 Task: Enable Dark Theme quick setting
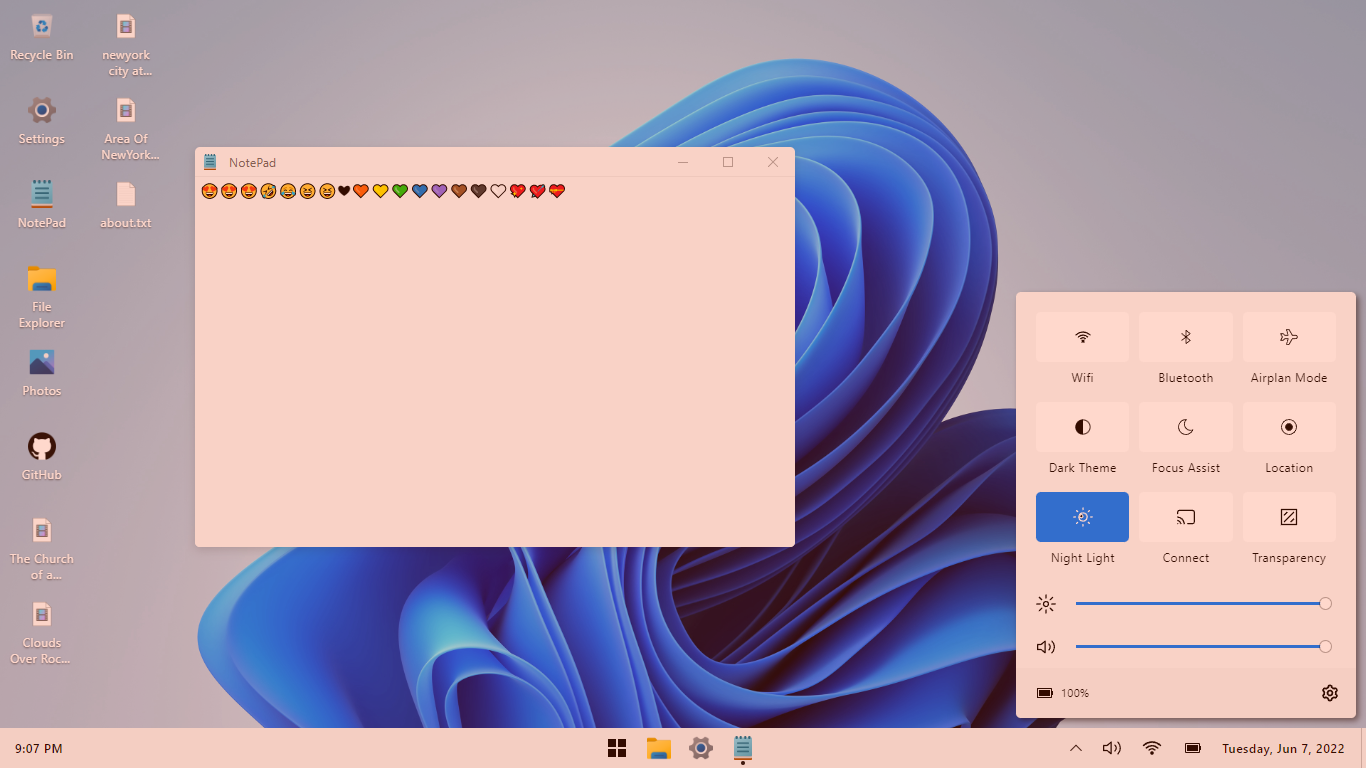(x=1082, y=427)
